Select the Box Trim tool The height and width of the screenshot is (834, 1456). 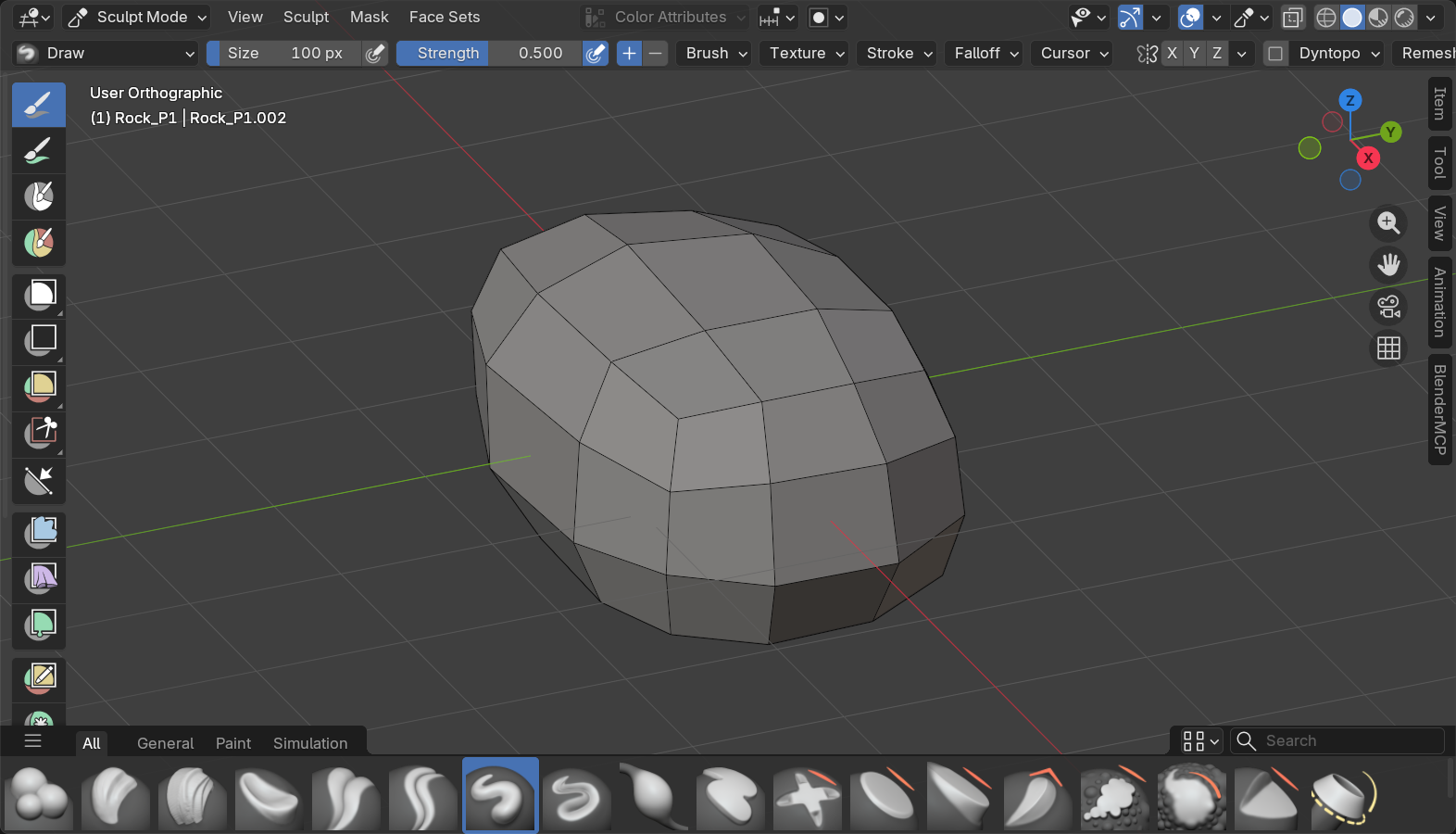point(39,434)
